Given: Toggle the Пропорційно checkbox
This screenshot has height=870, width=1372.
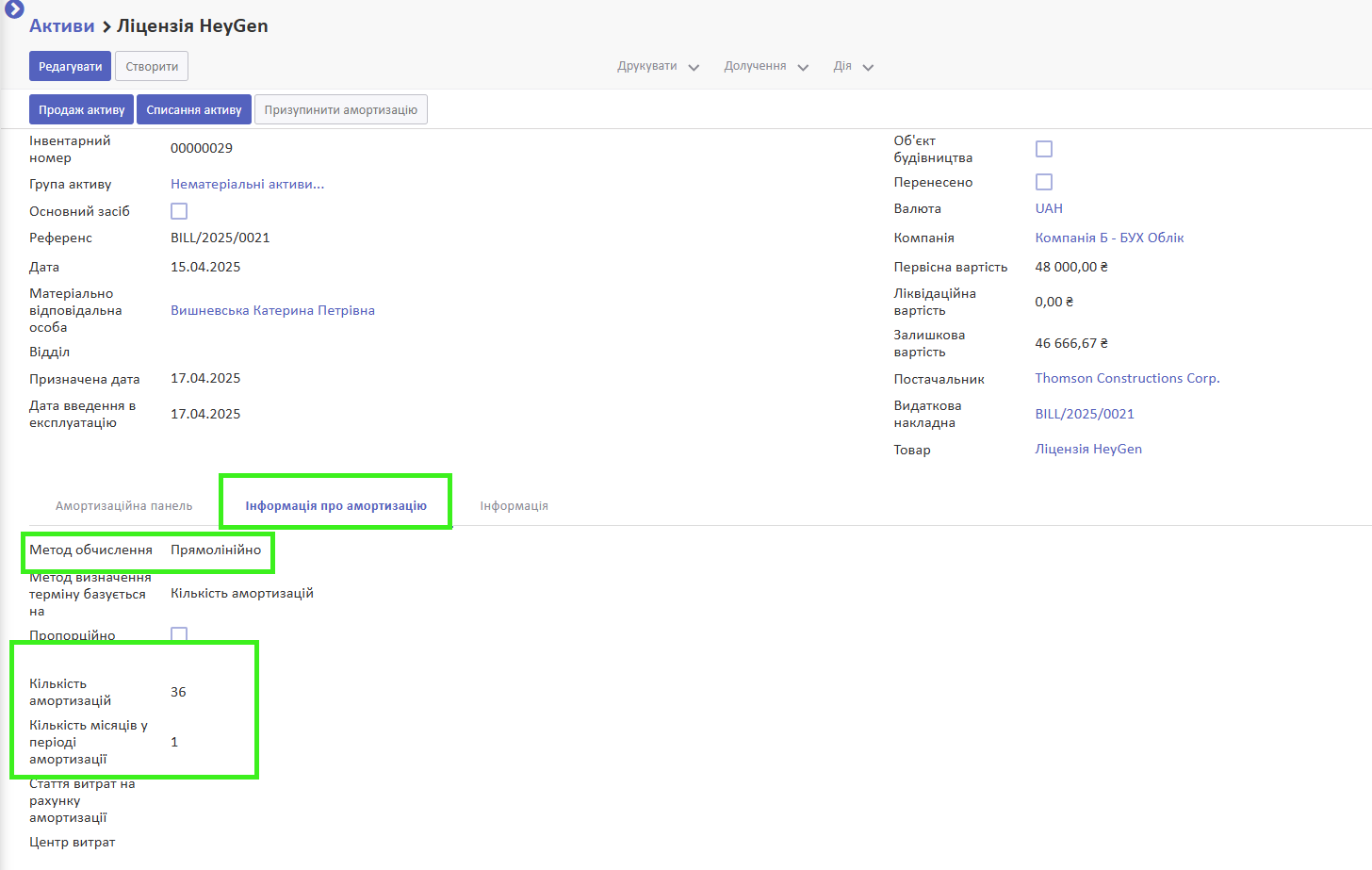Looking at the screenshot, I should (179, 634).
